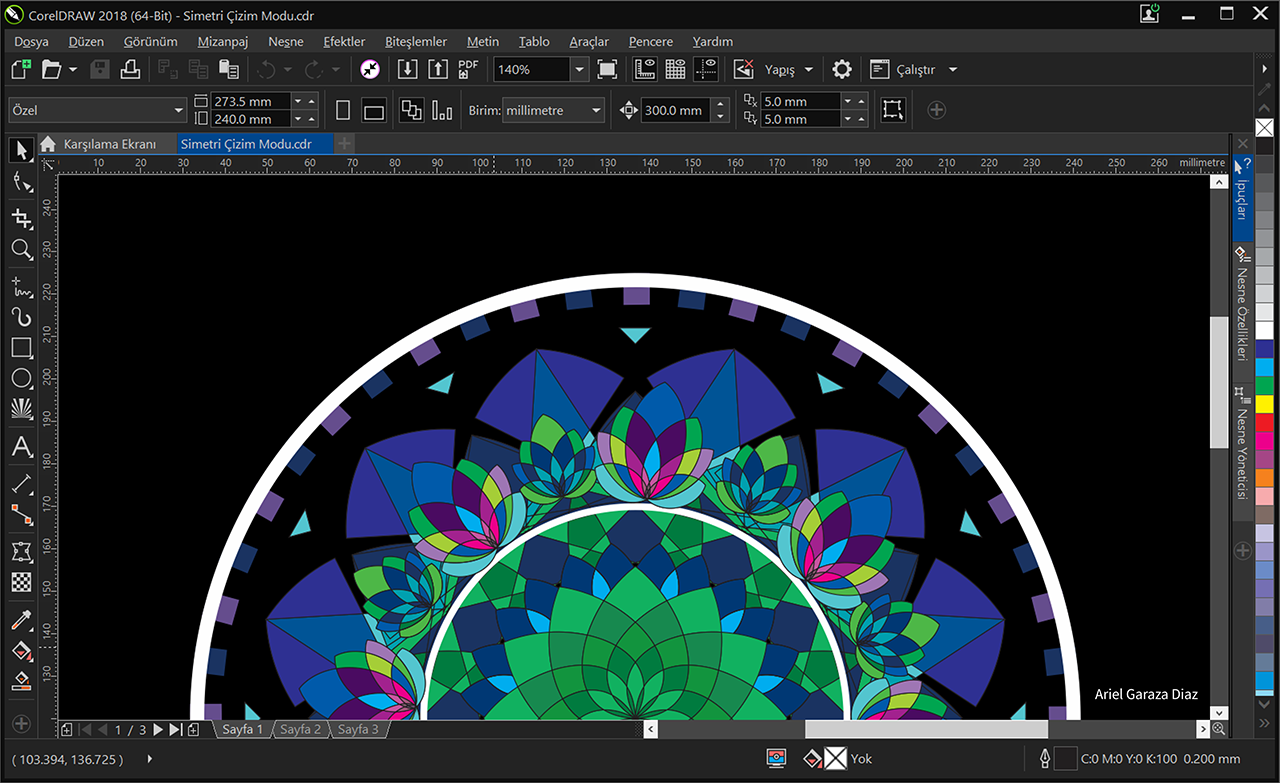Print the current document
The image size is (1280, 783).
[130, 69]
